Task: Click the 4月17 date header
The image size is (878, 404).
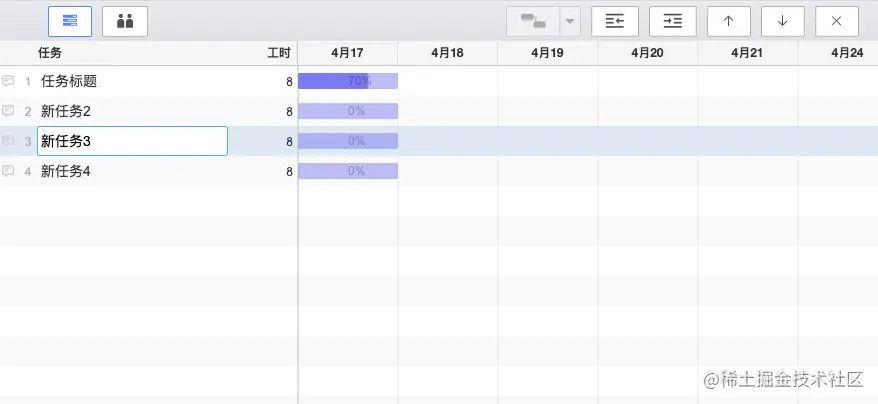Action: coord(347,53)
